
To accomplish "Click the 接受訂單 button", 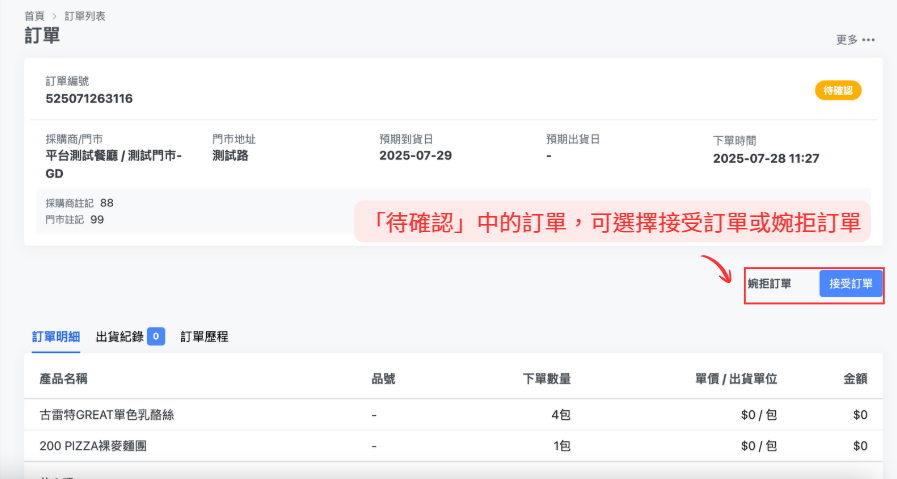I will 851,284.
